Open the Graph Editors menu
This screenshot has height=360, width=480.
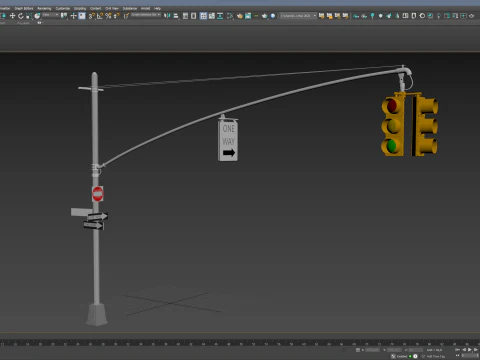[24, 8]
